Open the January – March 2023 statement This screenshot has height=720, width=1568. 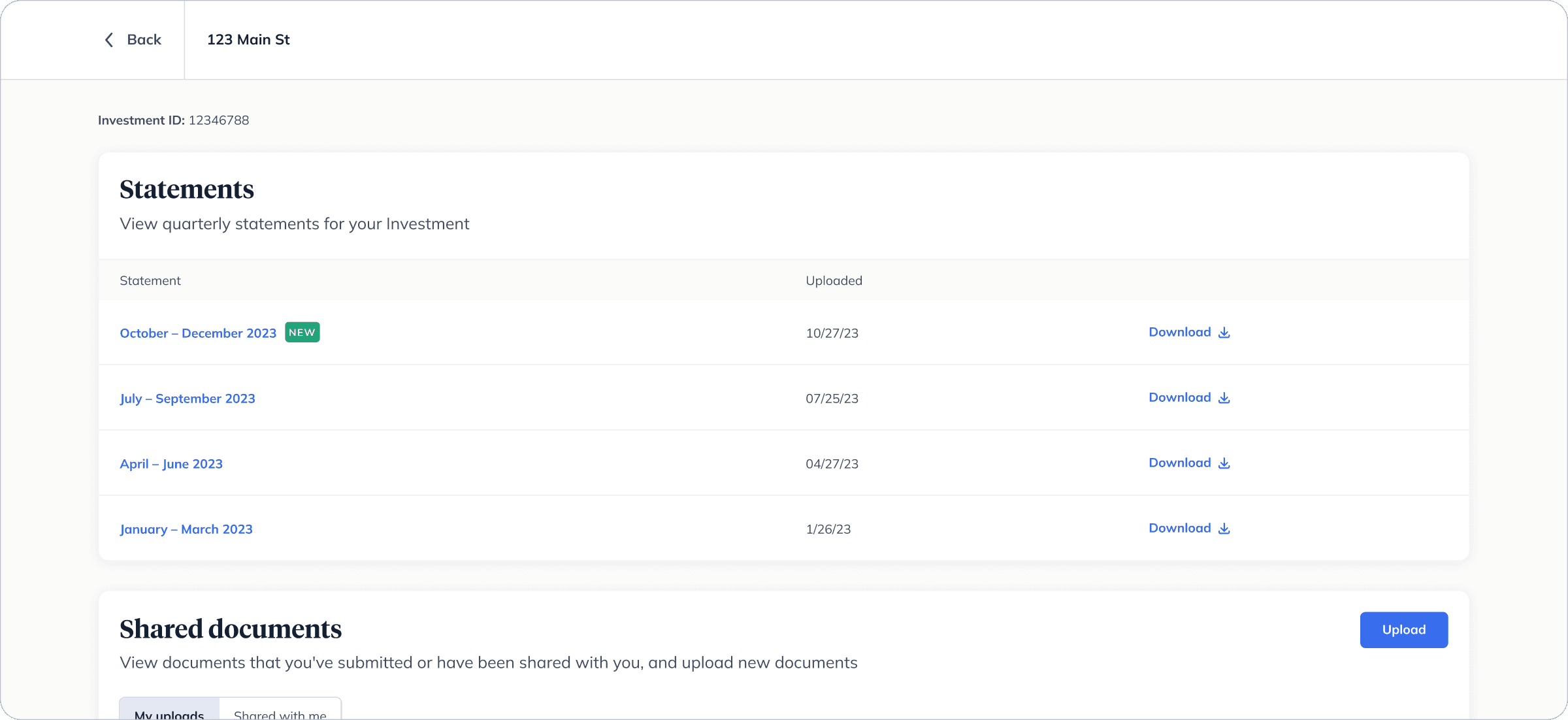tap(186, 529)
